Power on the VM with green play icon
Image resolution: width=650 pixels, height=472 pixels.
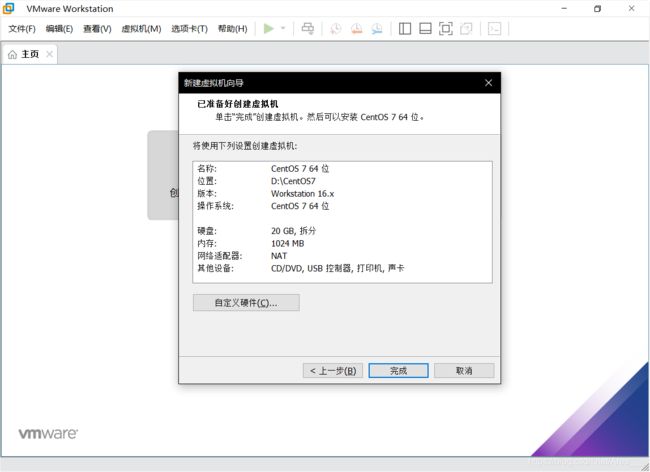tap(269, 29)
